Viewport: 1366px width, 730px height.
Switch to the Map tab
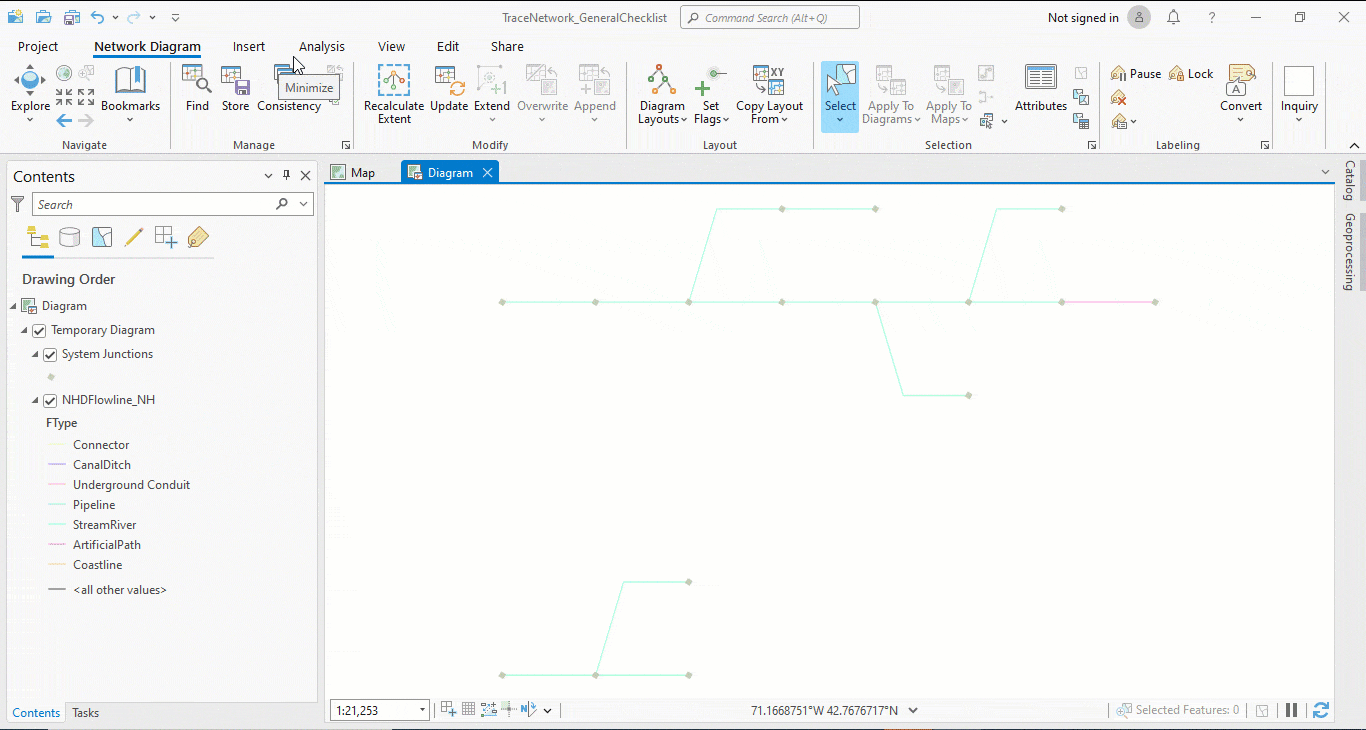[x=355, y=171]
